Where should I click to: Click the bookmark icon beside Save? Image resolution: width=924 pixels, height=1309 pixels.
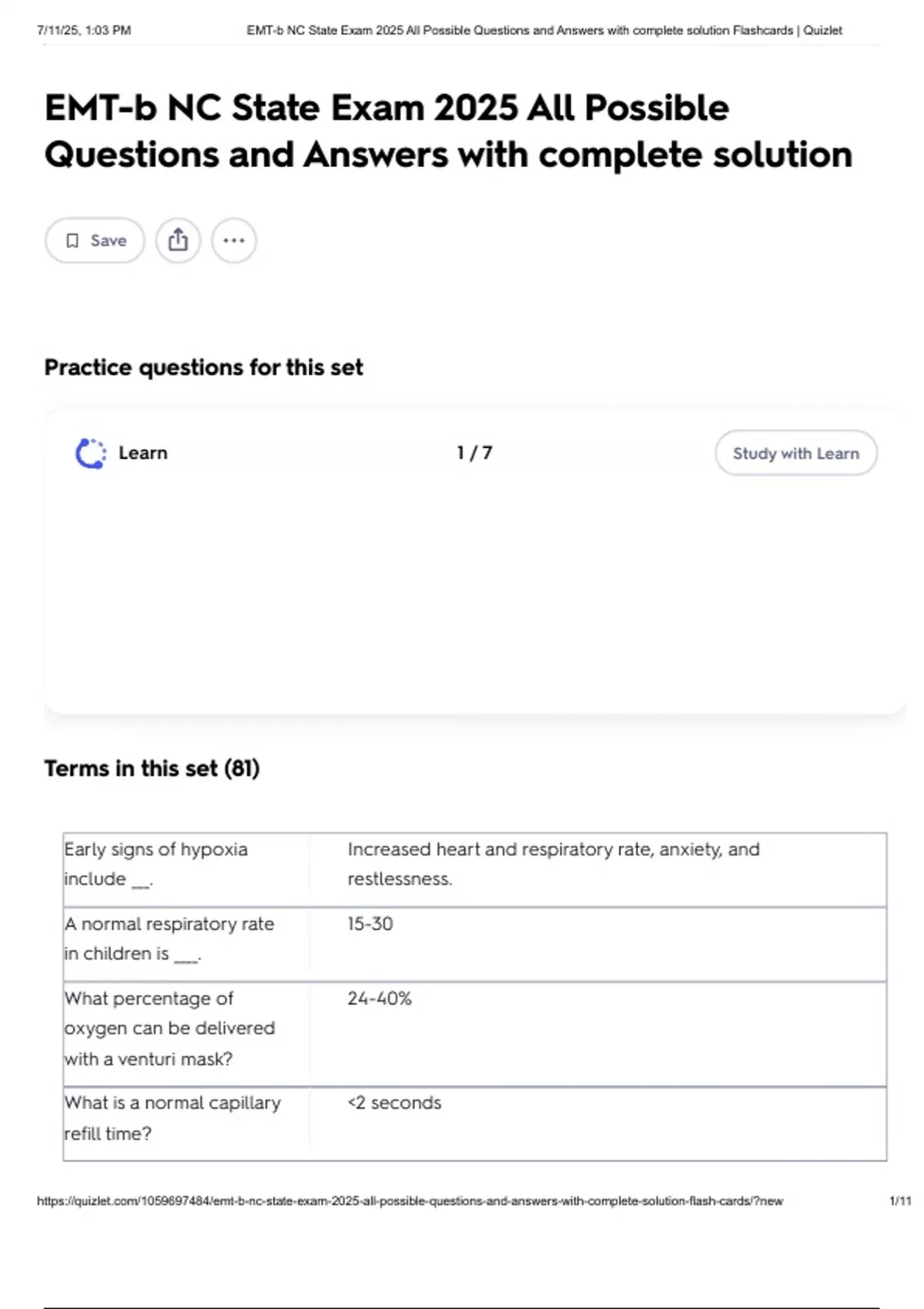pos(72,241)
